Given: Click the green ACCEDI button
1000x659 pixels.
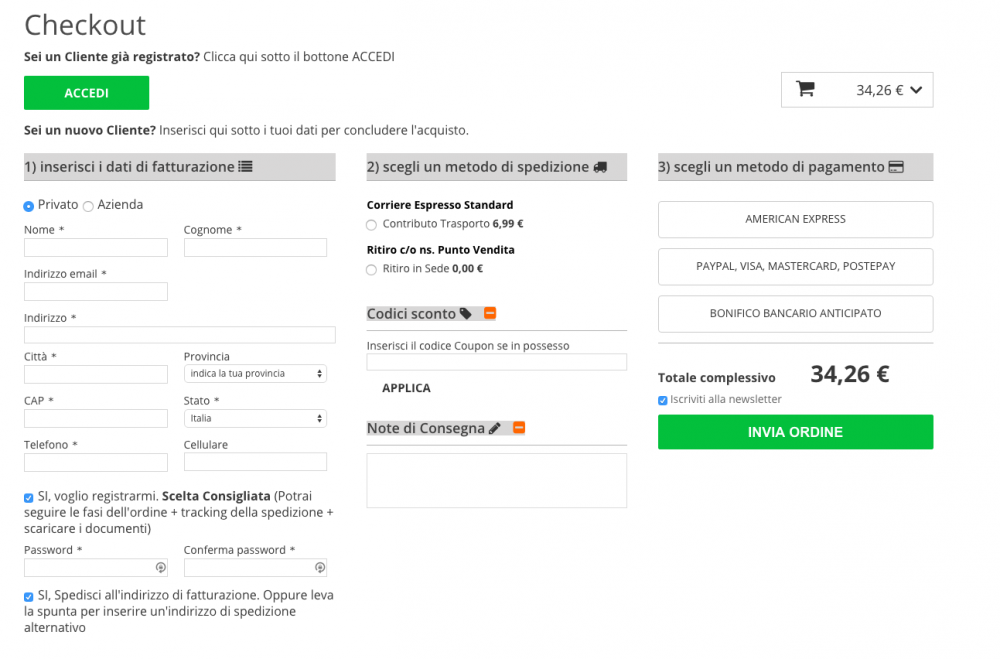Looking at the screenshot, I should [x=87, y=93].
